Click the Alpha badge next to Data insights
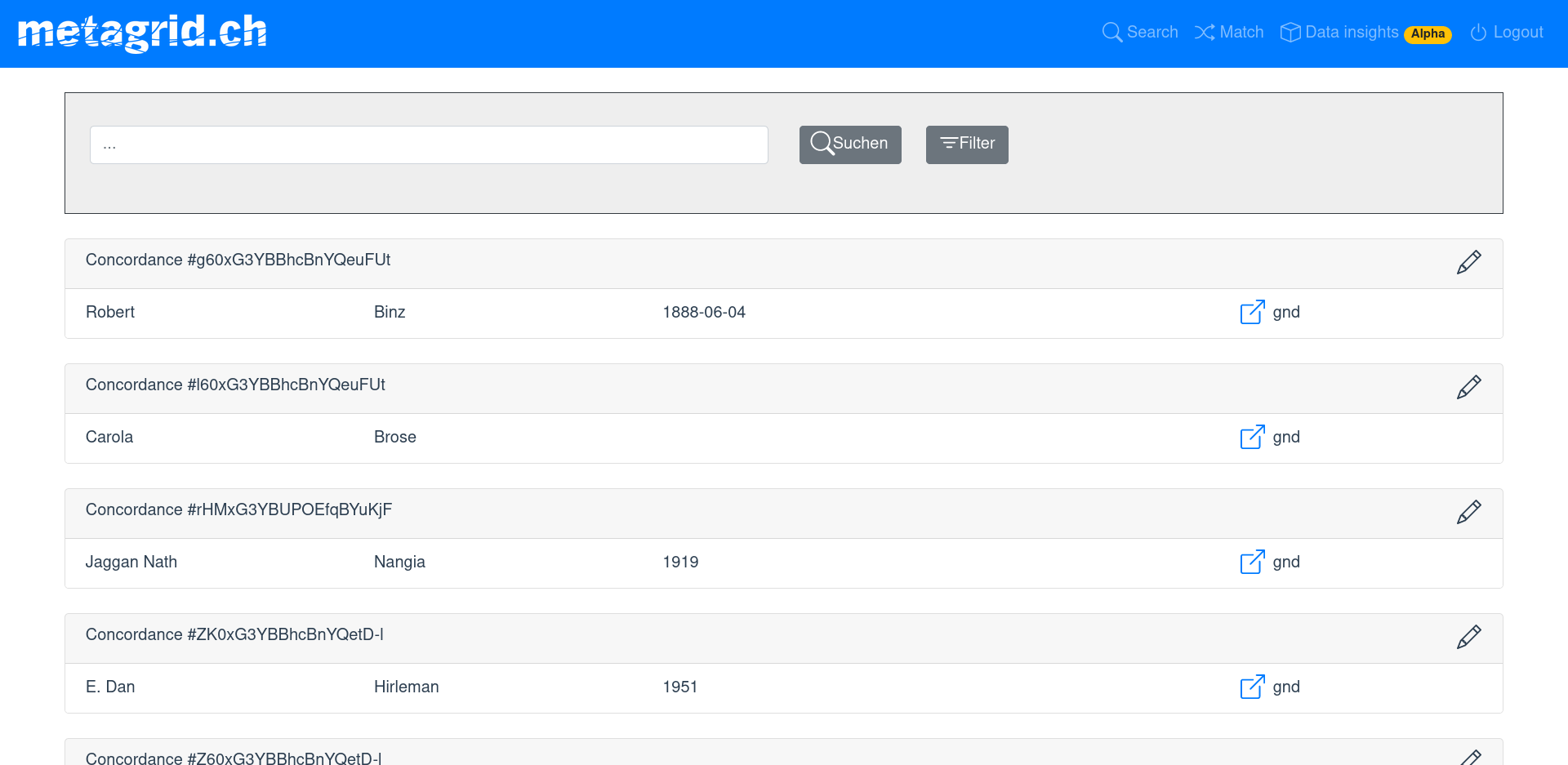 click(x=1428, y=34)
